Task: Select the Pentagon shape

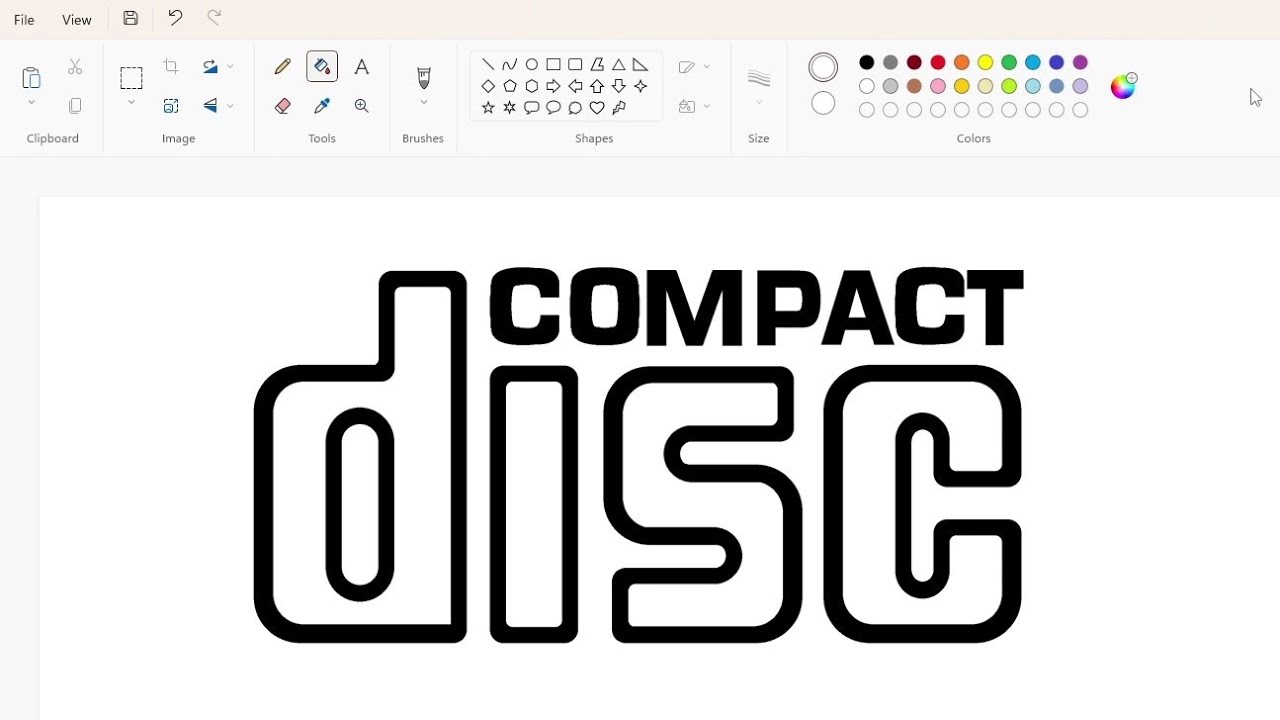Action: [x=510, y=86]
